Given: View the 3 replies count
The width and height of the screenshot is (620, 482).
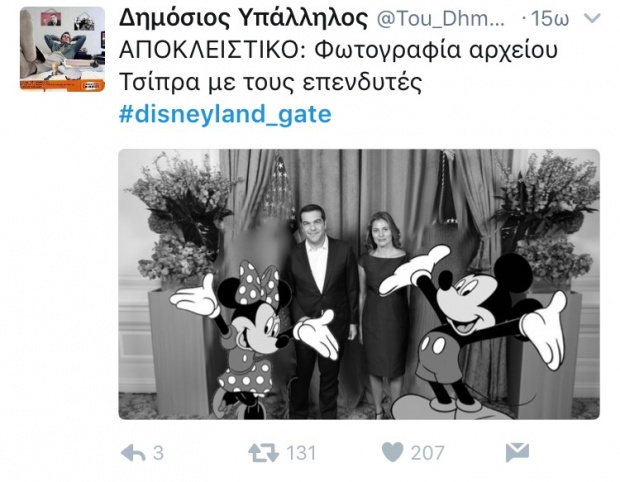Looking at the screenshot, I should point(159,453).
